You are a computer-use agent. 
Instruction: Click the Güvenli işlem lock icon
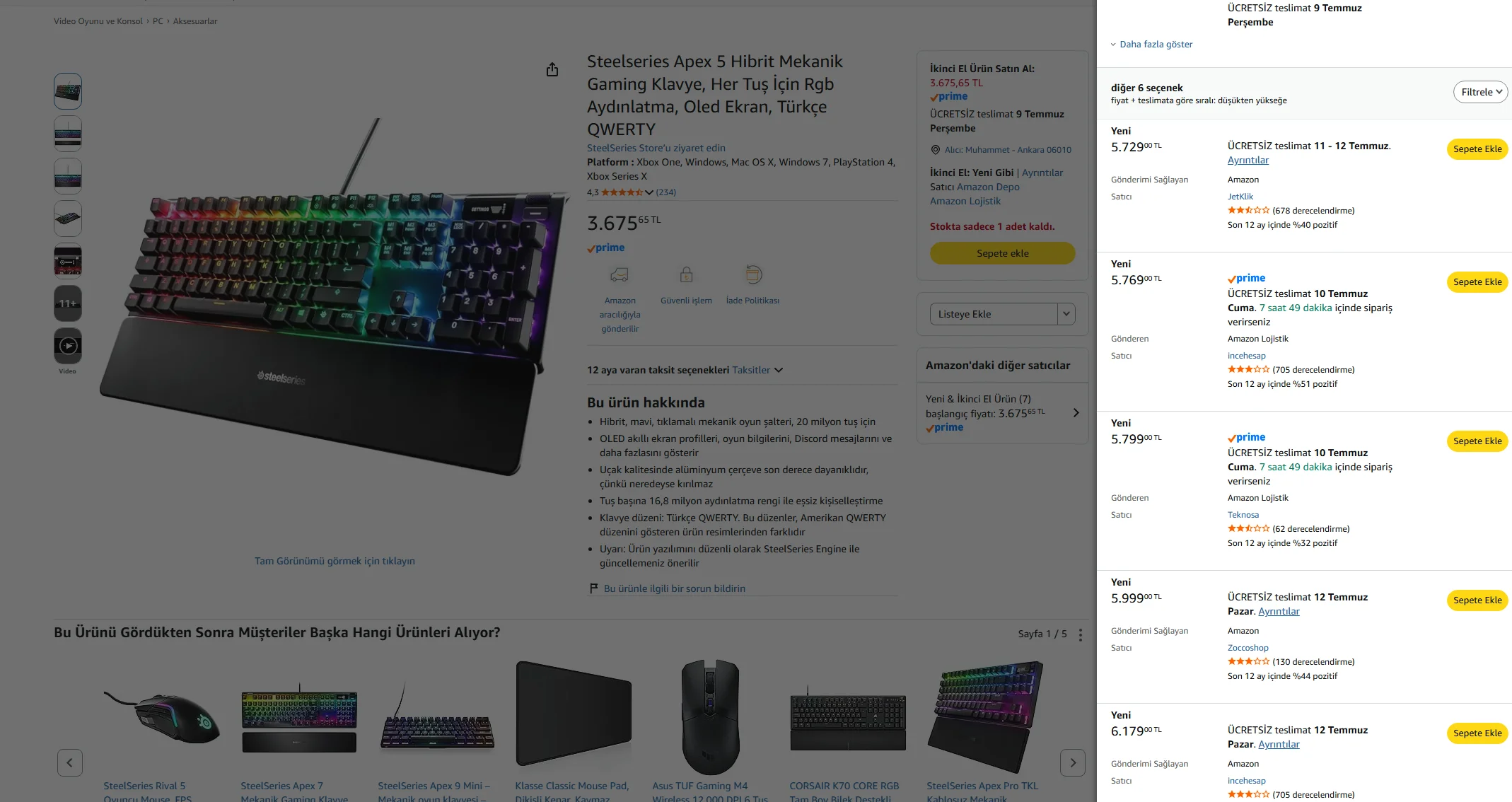pos(686,274)
